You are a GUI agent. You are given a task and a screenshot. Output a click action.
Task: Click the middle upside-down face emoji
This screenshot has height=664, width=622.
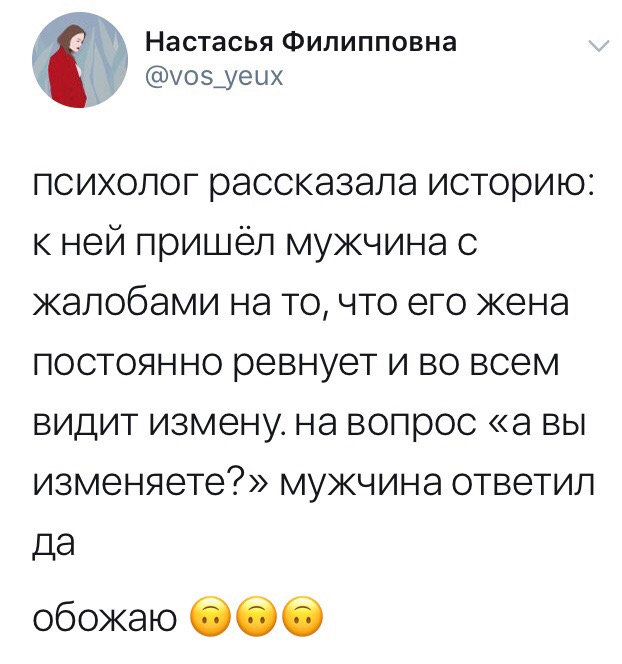coord(254,619)
